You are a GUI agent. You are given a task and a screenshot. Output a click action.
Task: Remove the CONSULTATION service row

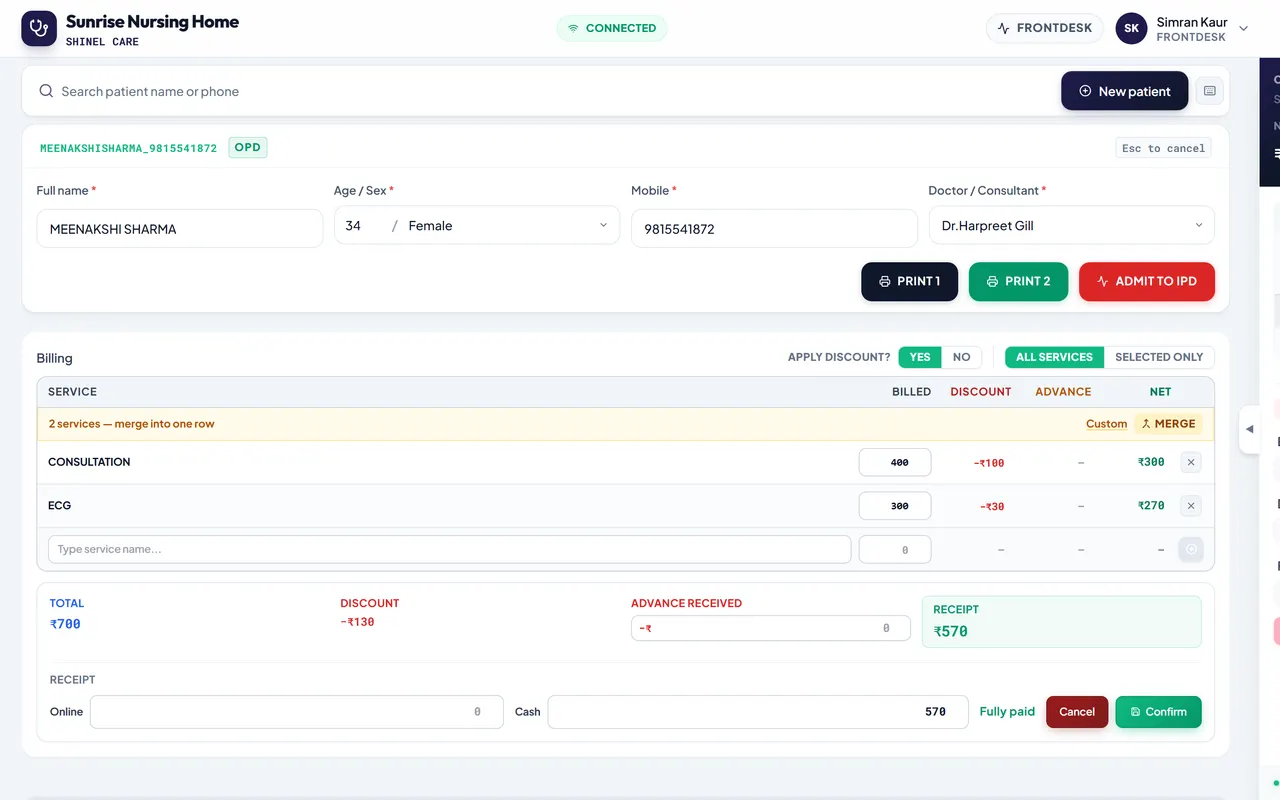(x=1190, y=462)
